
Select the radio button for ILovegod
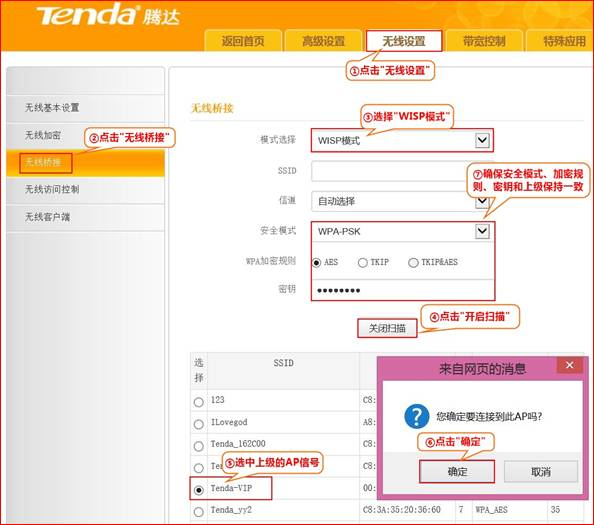click(x=199, y=424)
